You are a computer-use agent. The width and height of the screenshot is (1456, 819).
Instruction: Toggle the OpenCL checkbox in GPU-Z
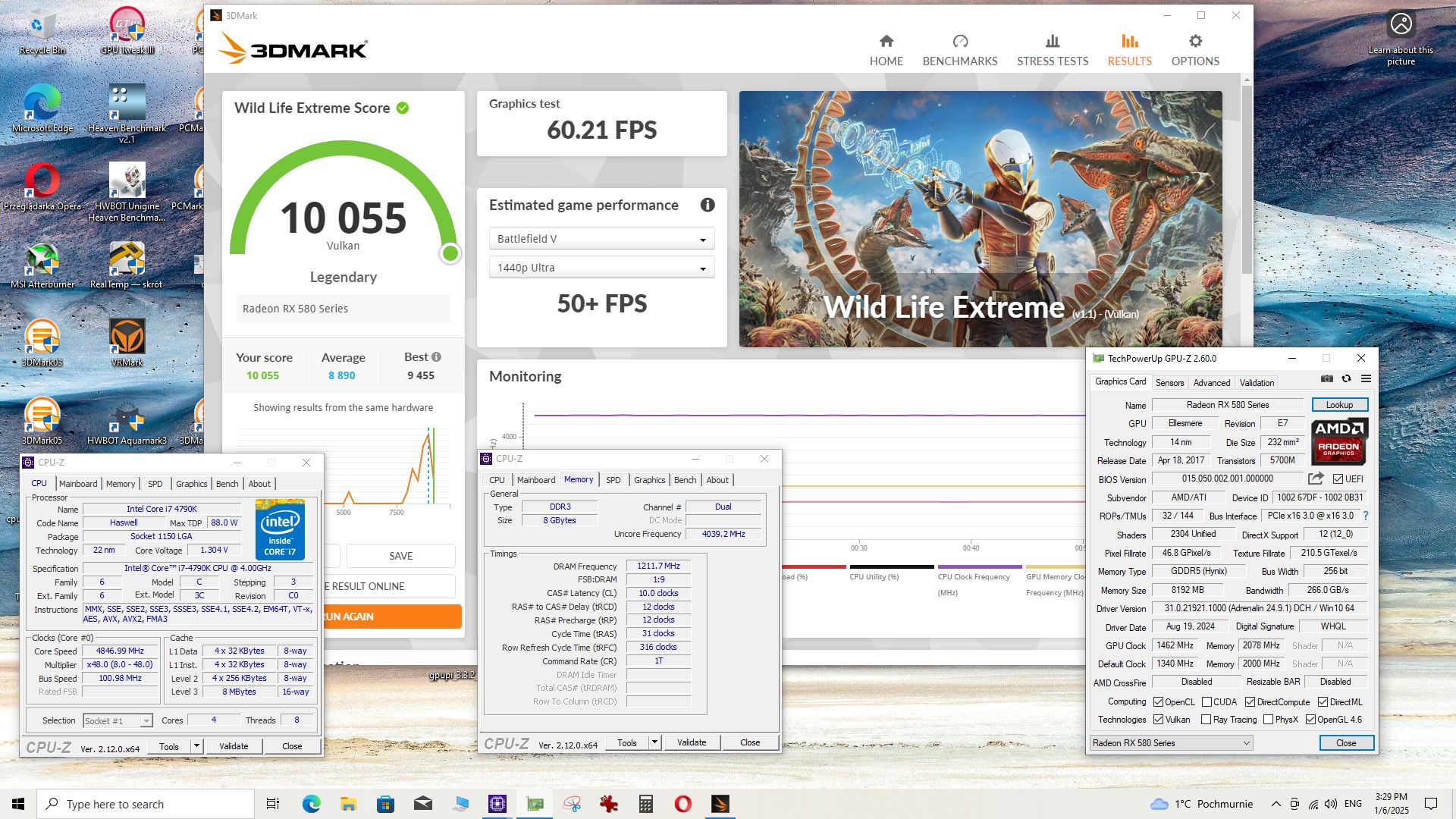pos(1158,702)
